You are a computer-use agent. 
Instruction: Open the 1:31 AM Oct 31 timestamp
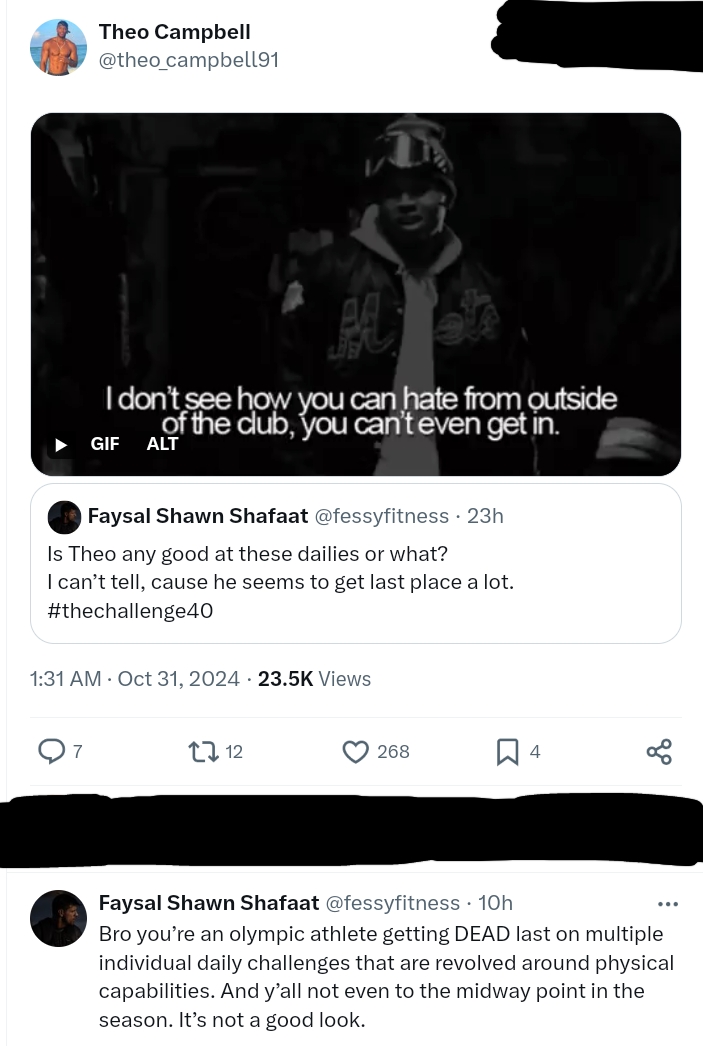click(x=135, y=678)
